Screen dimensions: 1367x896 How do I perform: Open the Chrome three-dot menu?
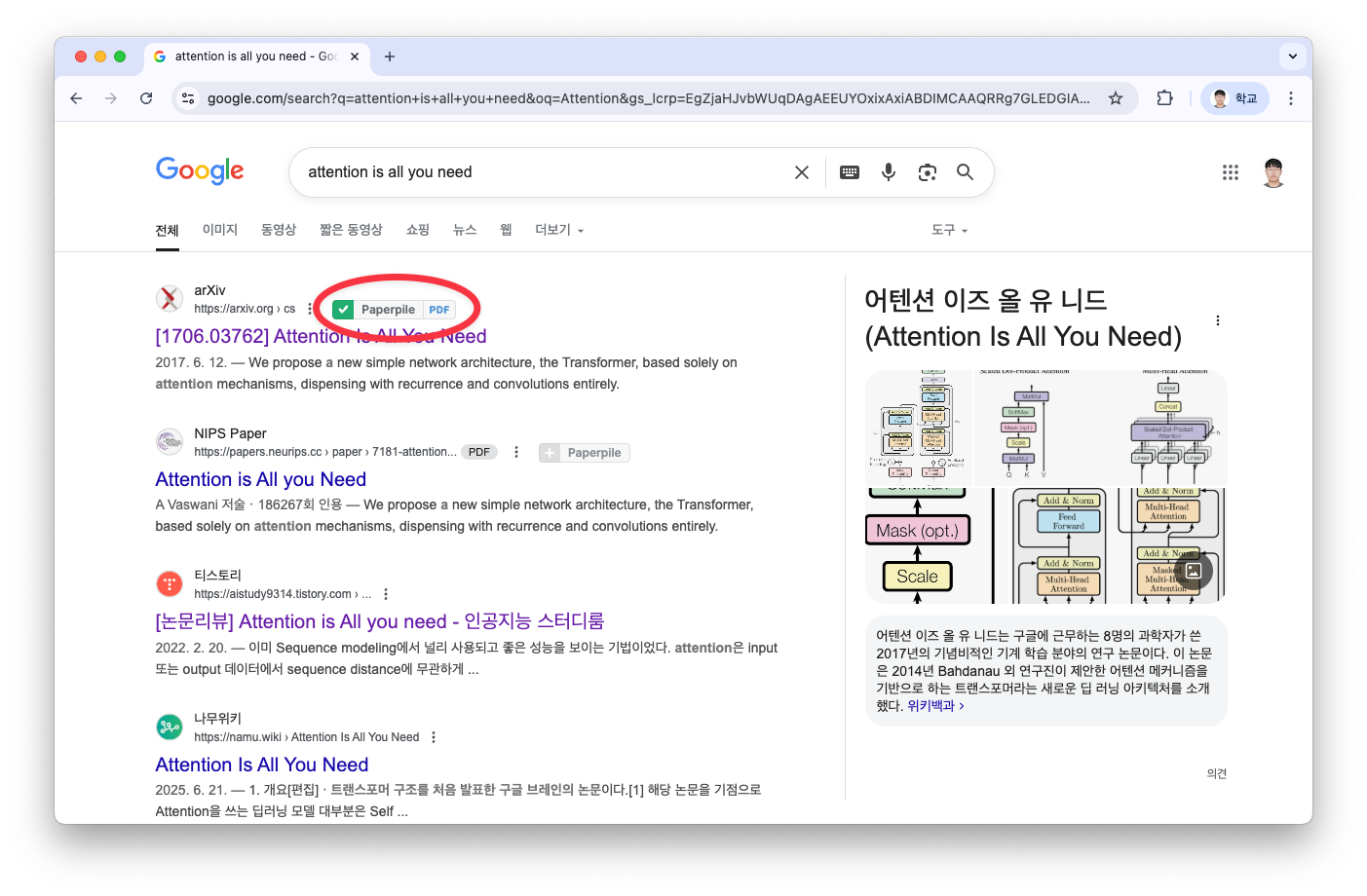coord(1291,98)
